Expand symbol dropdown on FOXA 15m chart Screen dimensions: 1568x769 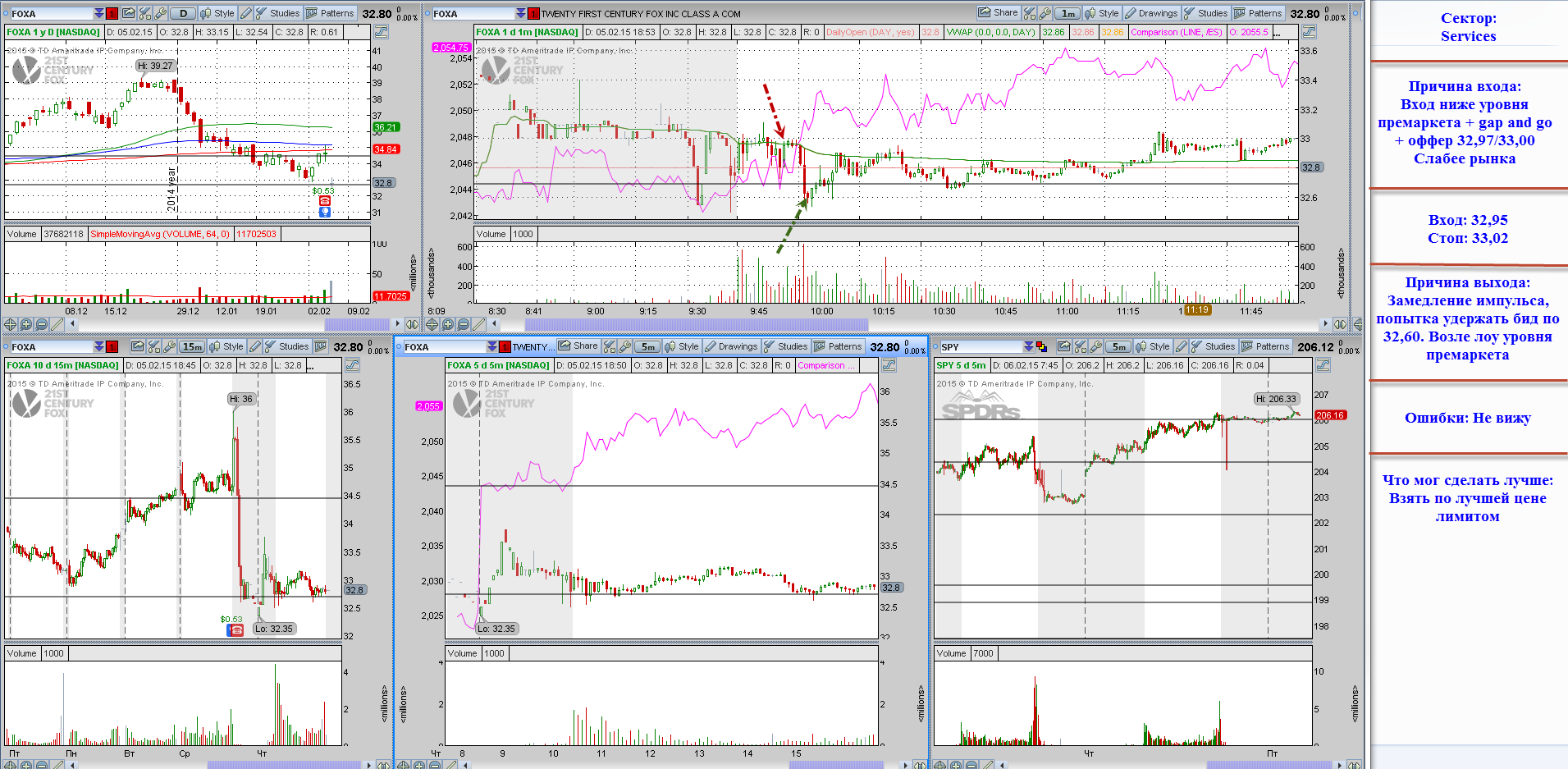click(x=98, y=346)
